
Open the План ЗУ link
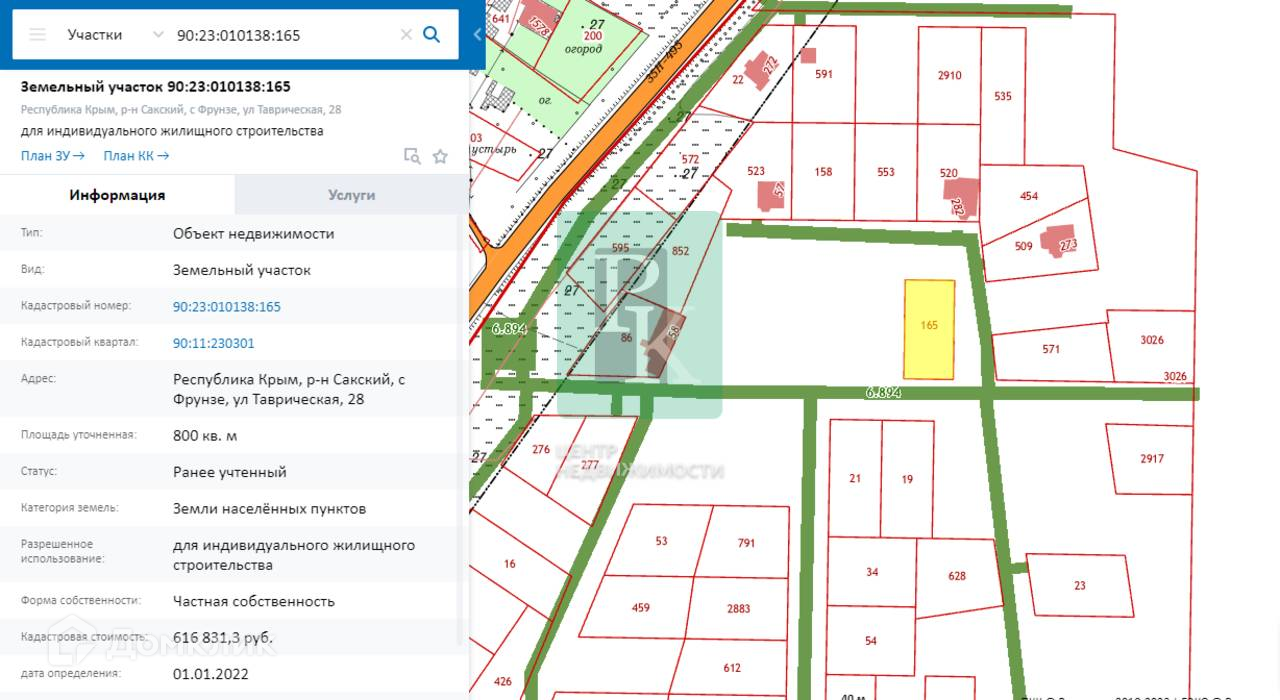click(x=53, y=156)
